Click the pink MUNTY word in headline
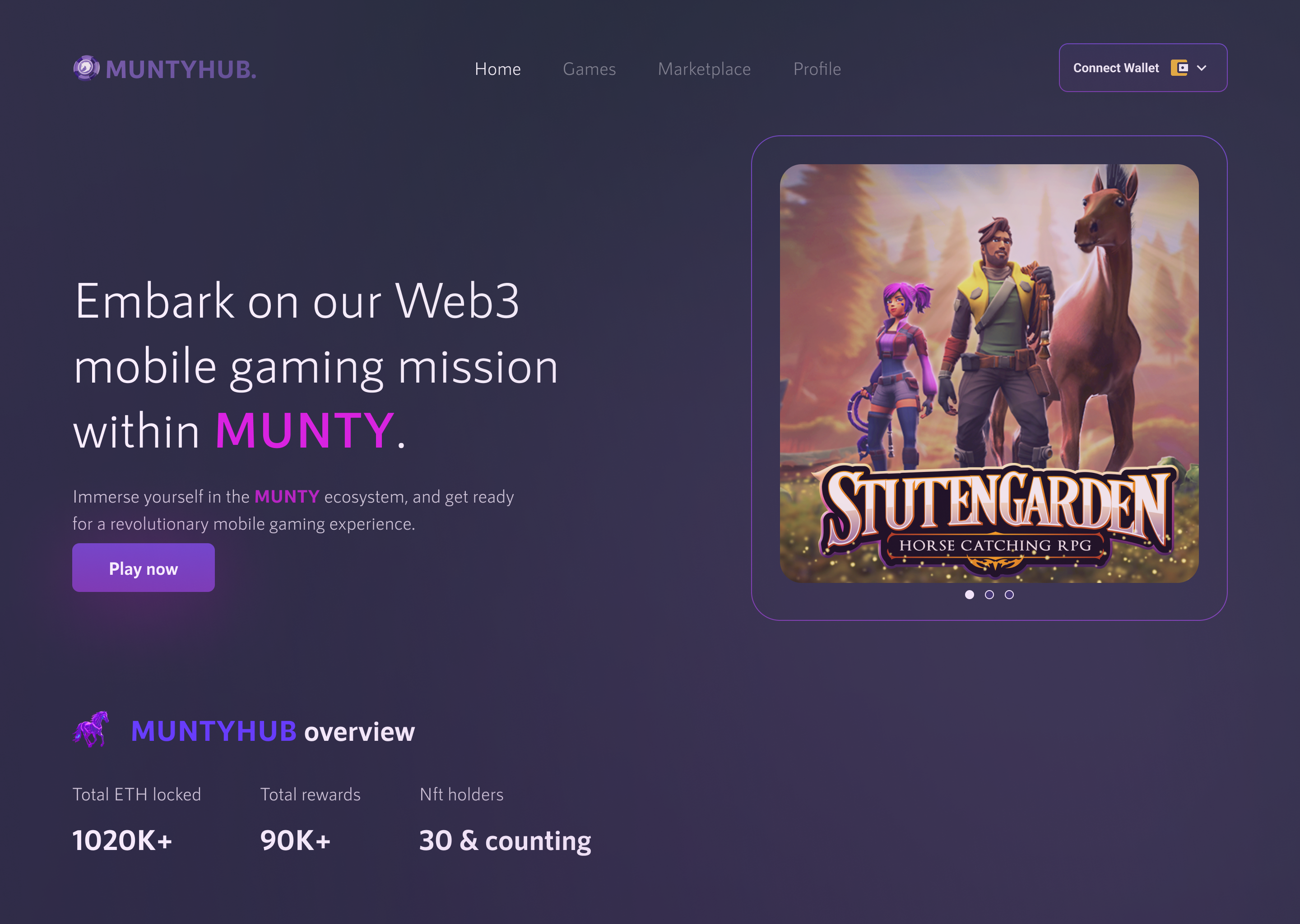Viewport: 1300px width, 924px height. click(x=305, y=431)
